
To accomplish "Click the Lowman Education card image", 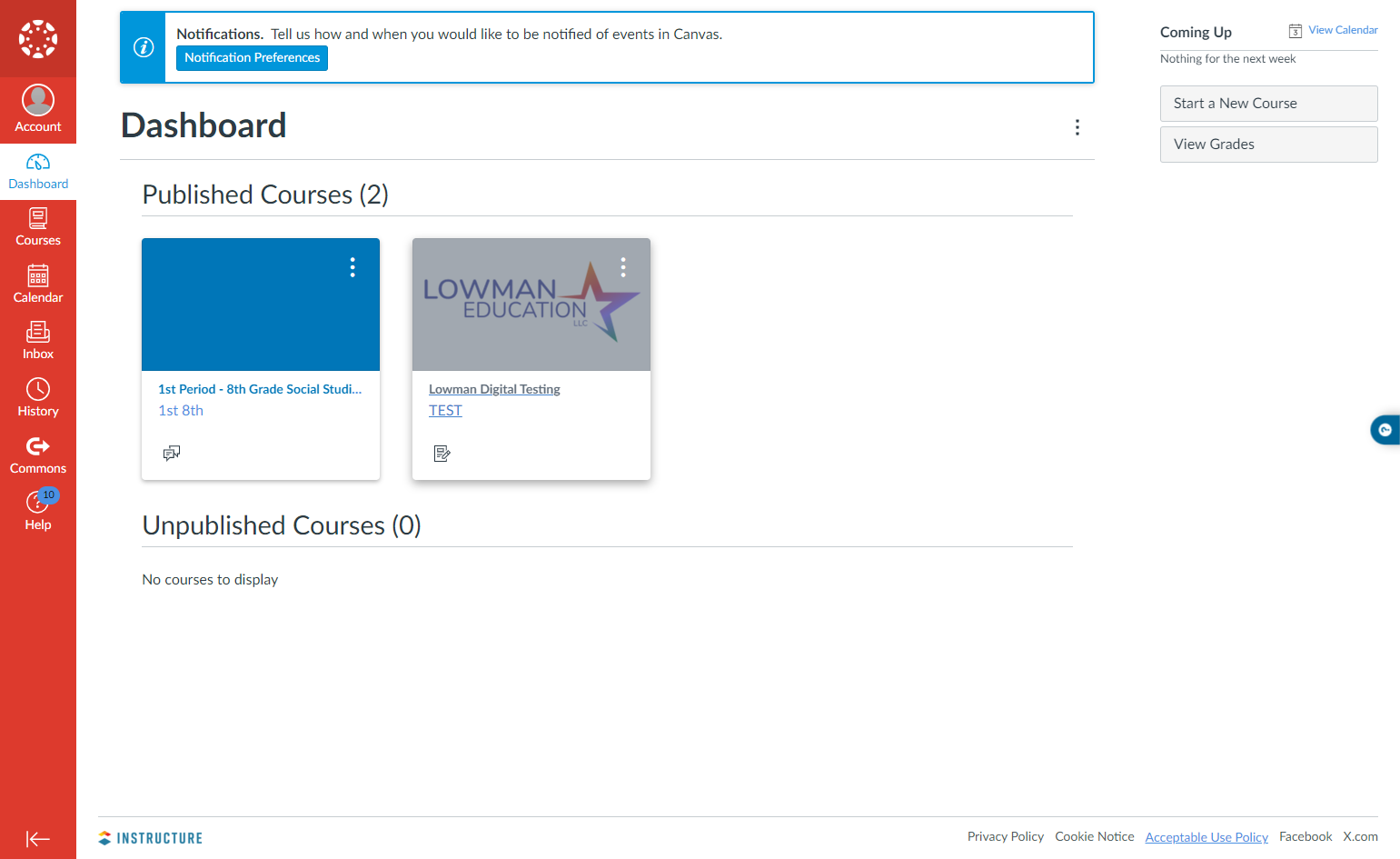I will (531, 305).
